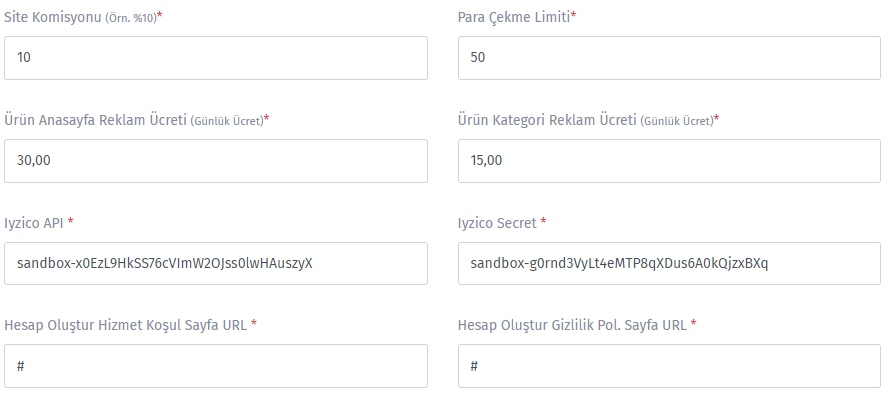
Task: Click the red asterisk next to Iyzico Secret
Action: (x=543, y=221)
